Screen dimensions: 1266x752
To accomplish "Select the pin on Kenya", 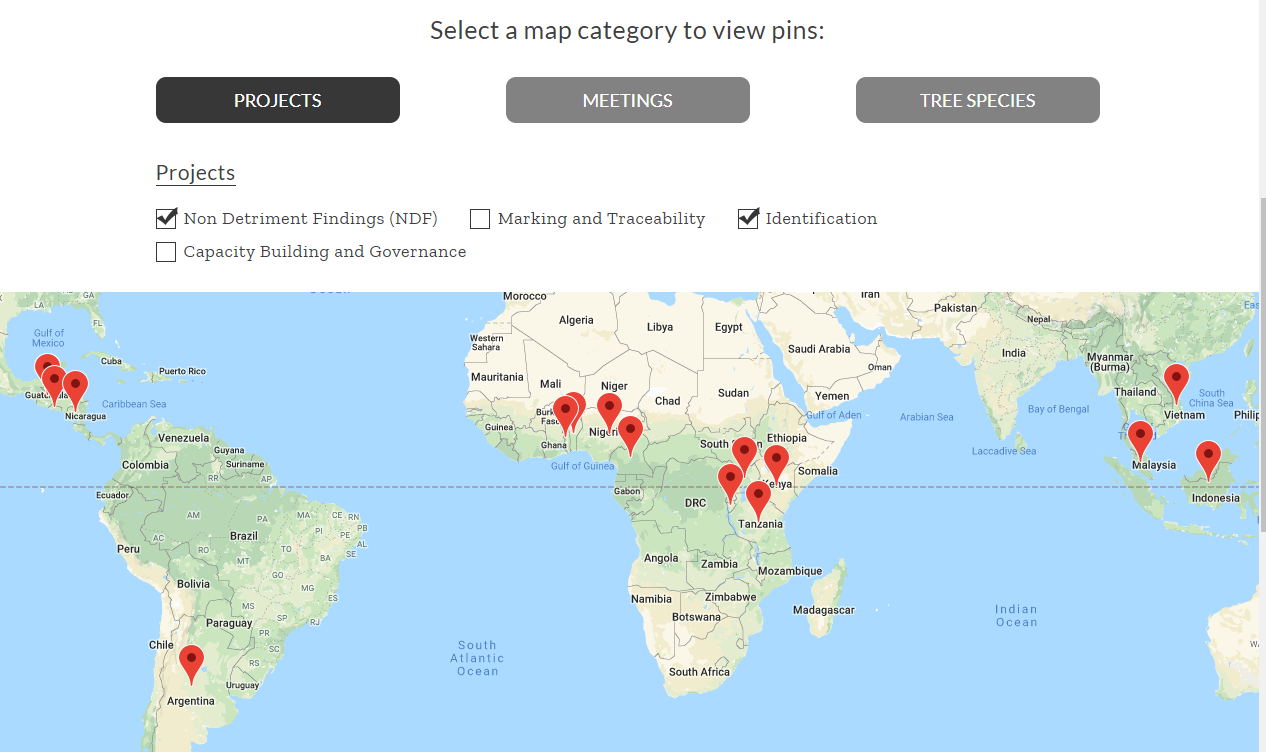I will [x=776, y=463].
